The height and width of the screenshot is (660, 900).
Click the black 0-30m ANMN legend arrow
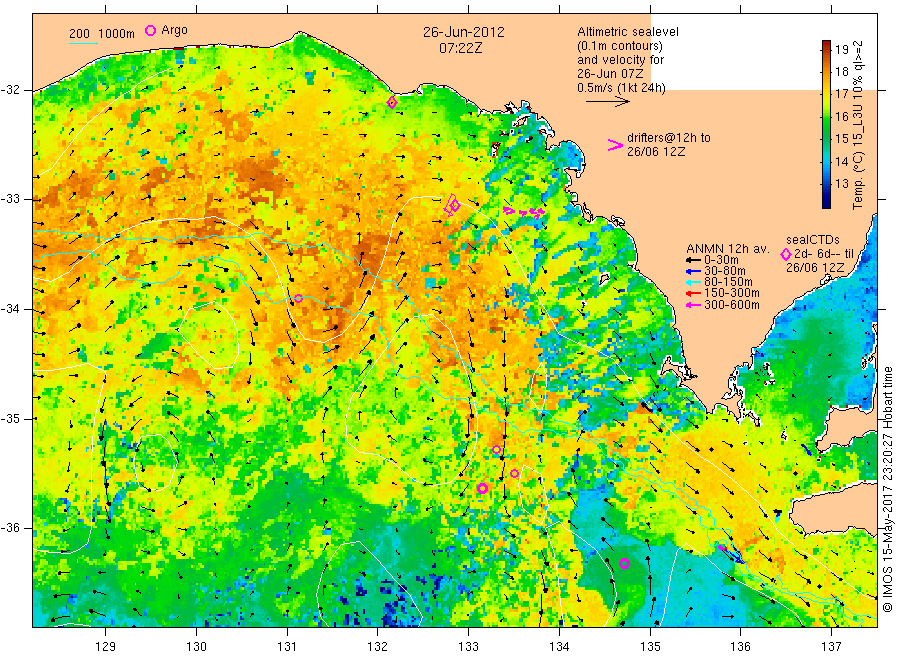coord(693,260)
